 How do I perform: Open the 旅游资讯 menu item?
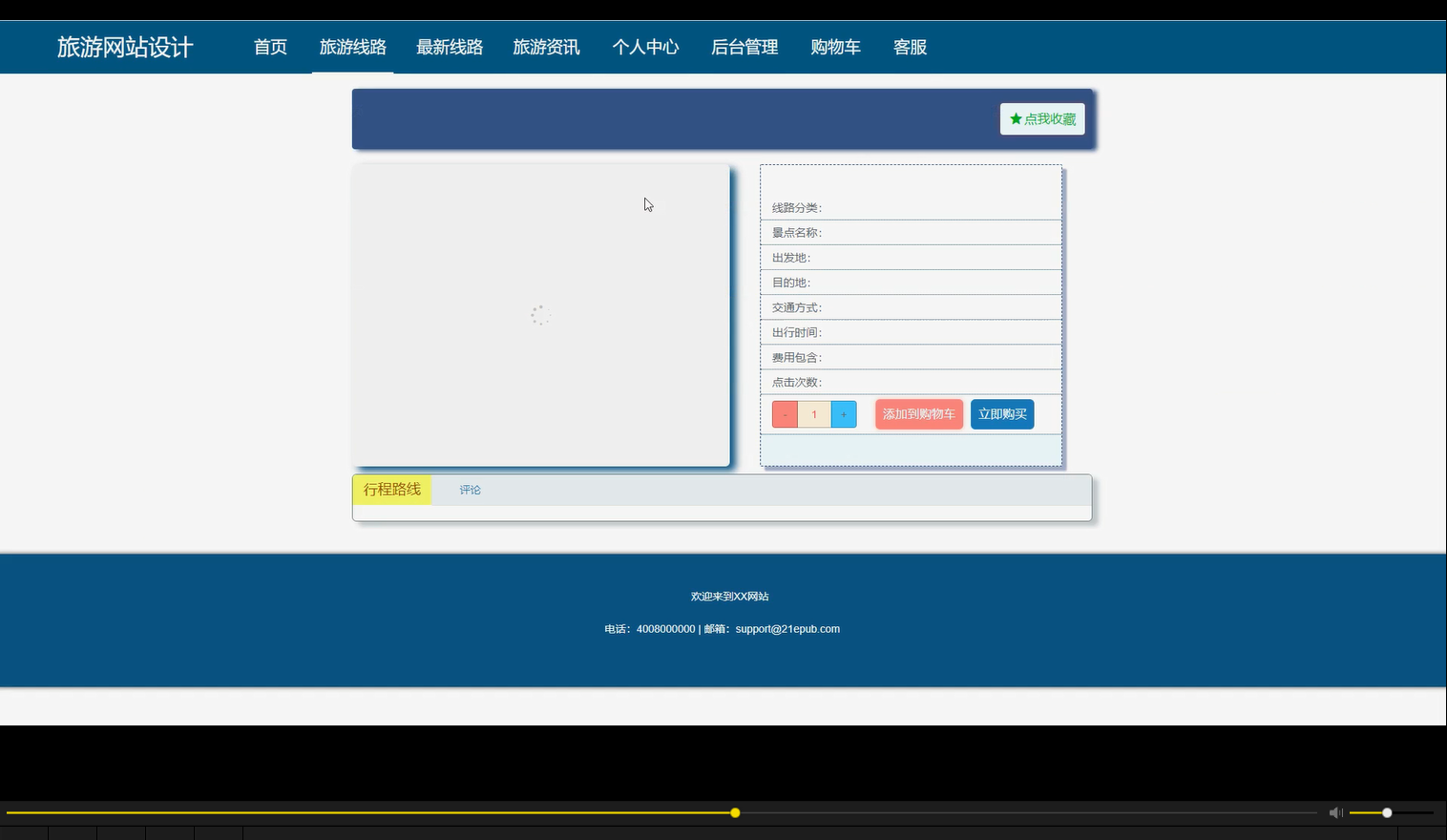[x=546, y=47]
